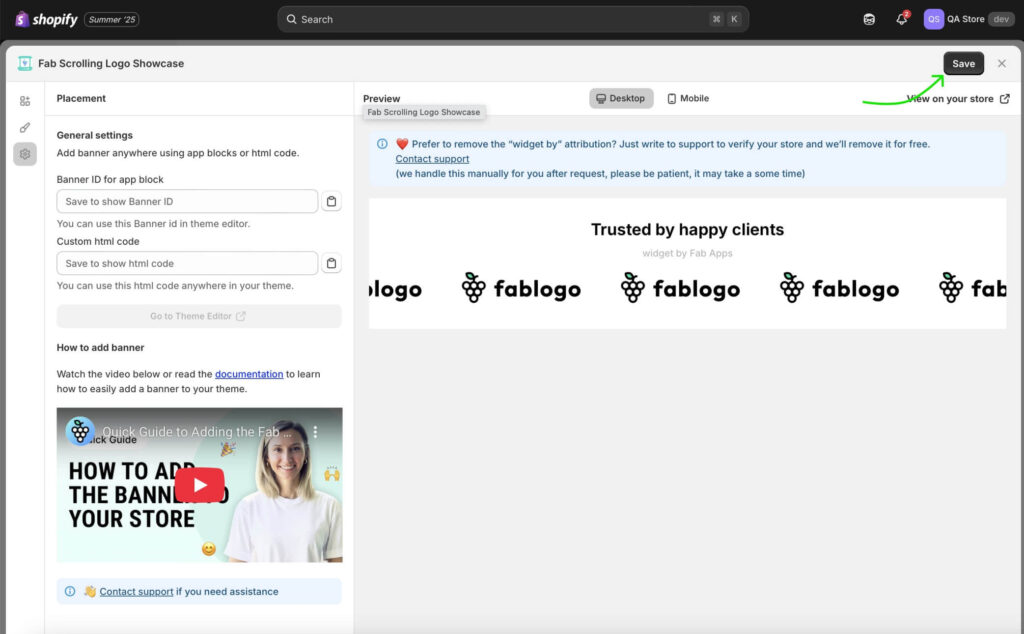Click the Shopify logo
This screenshot has width=1024, height=634.
pos(46,20)
